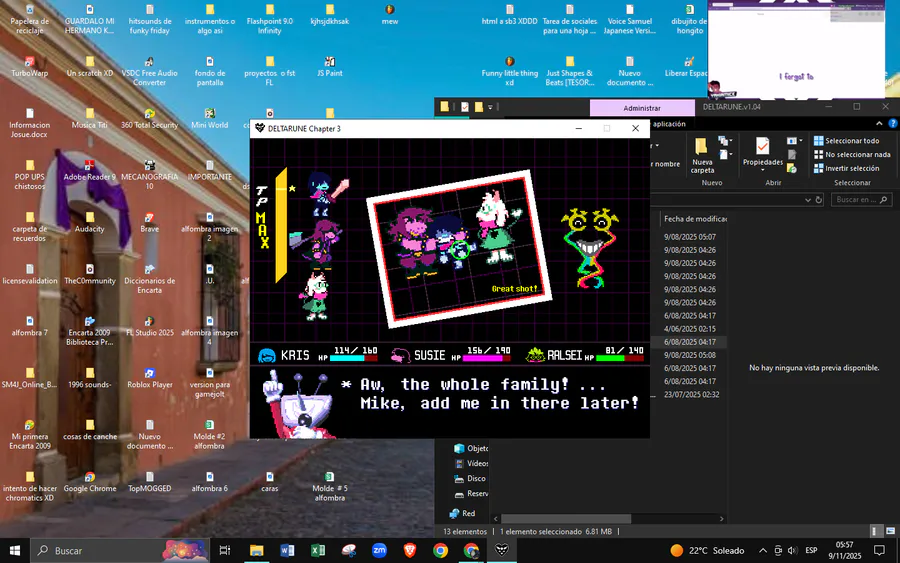Open the Google Chrome desktop shortcut
This screenshot has width=900, height=563.
[90, 482]
